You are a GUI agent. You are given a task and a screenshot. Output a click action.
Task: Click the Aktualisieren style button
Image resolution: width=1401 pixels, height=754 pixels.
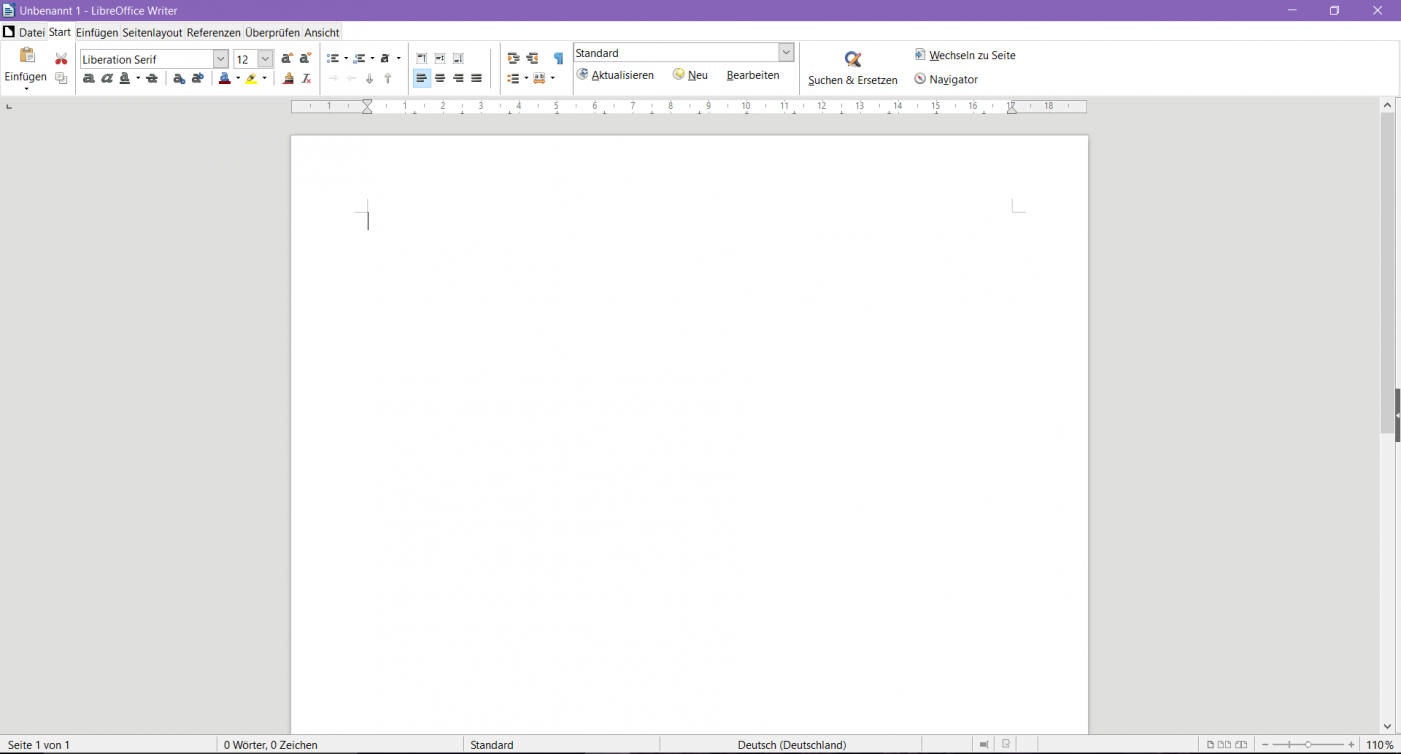[615, 75]
